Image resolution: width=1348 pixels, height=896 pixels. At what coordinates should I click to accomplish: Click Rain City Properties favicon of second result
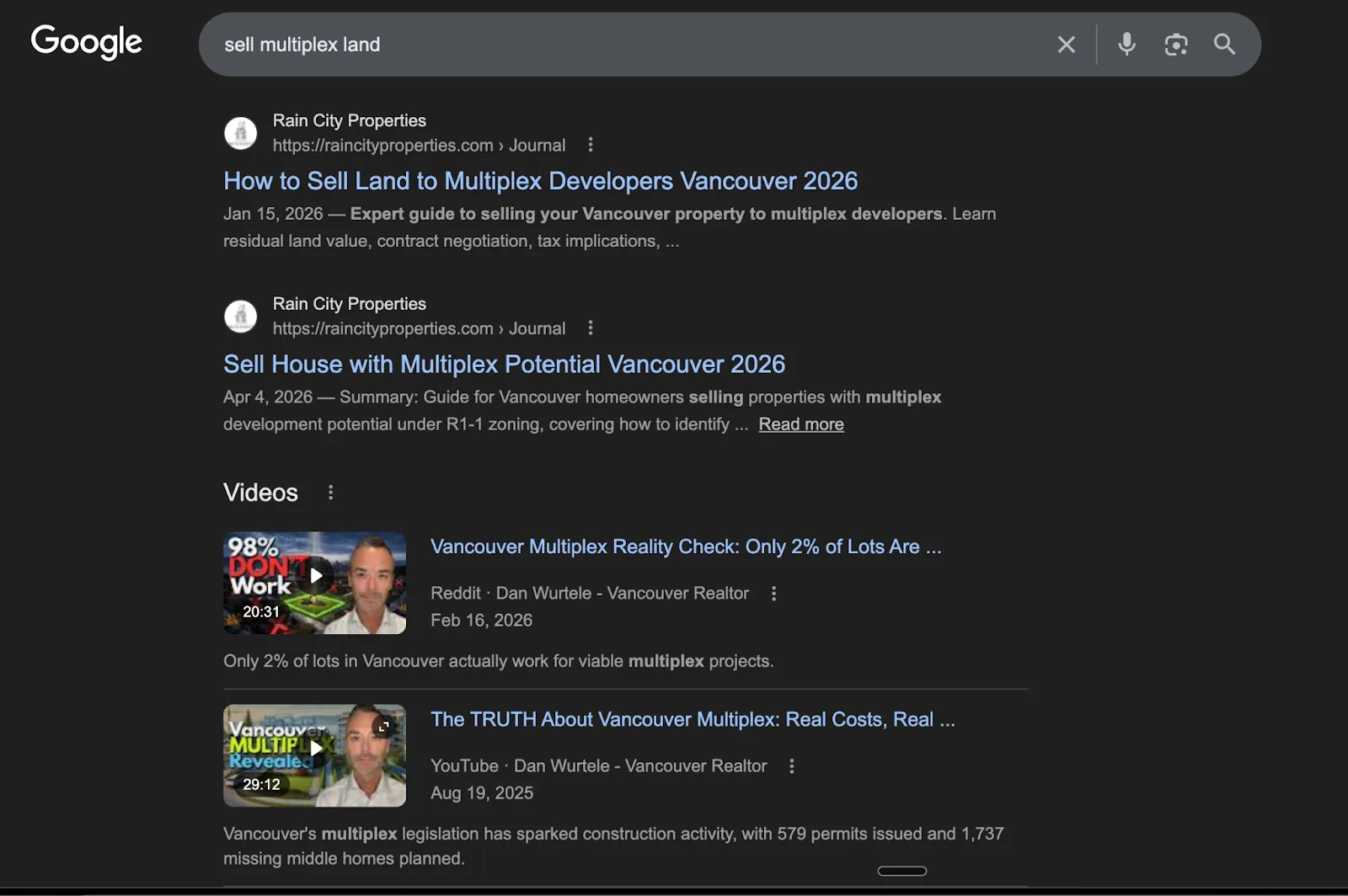pos(240,317)
